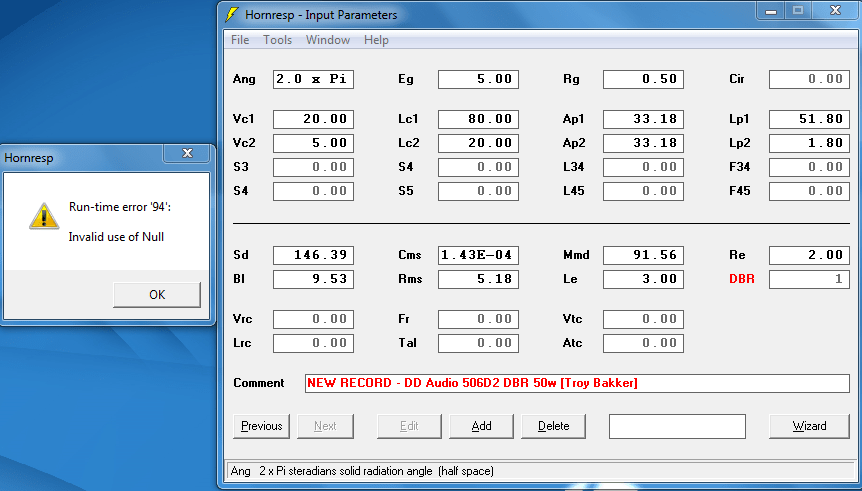The image size is (862, 491).
Task: Click the L34 input field
Action: tap(643, 167)
